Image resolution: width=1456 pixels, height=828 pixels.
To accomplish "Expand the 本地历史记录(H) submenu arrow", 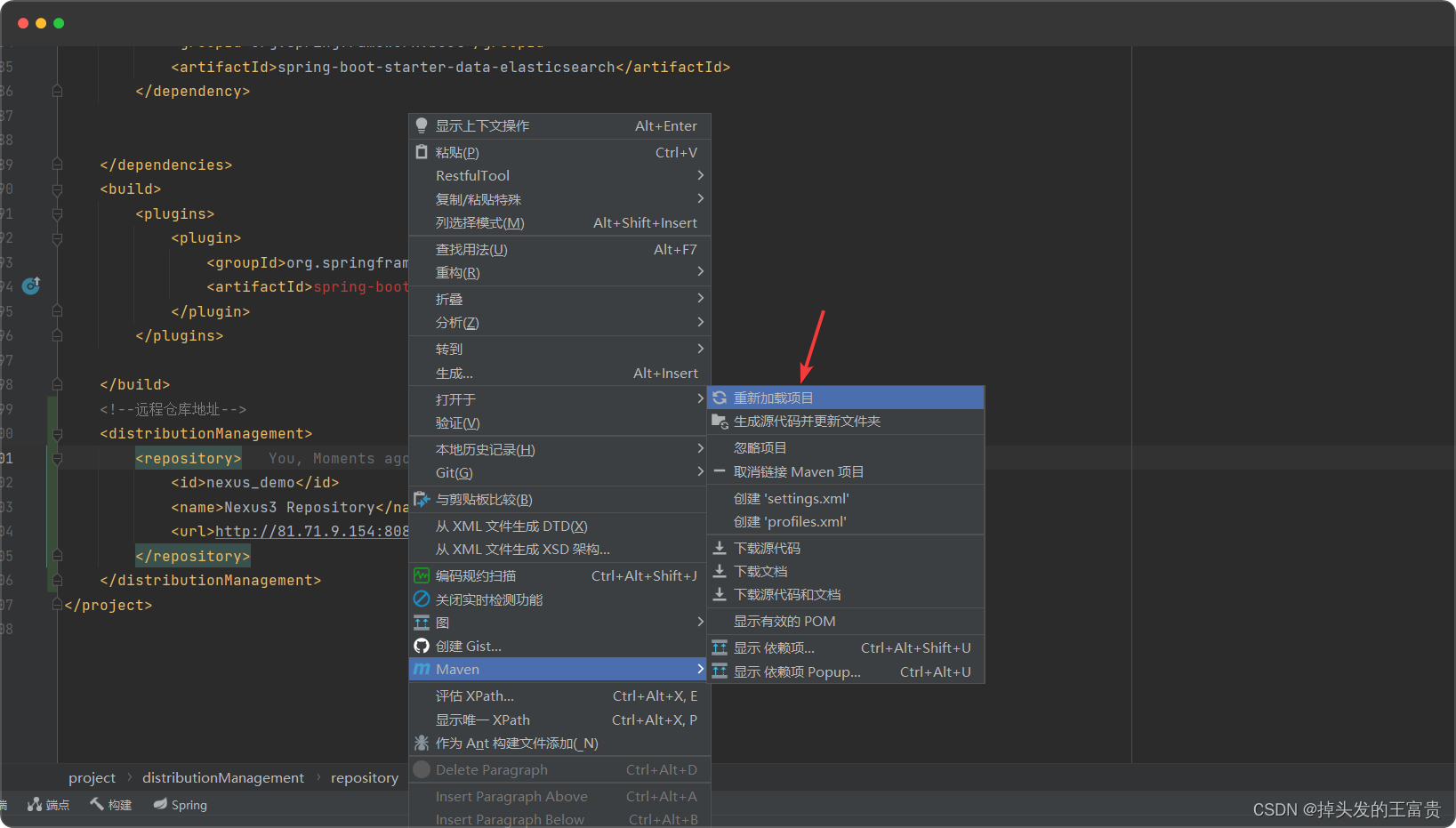I will pyautogui.click(x=701, y=448).
